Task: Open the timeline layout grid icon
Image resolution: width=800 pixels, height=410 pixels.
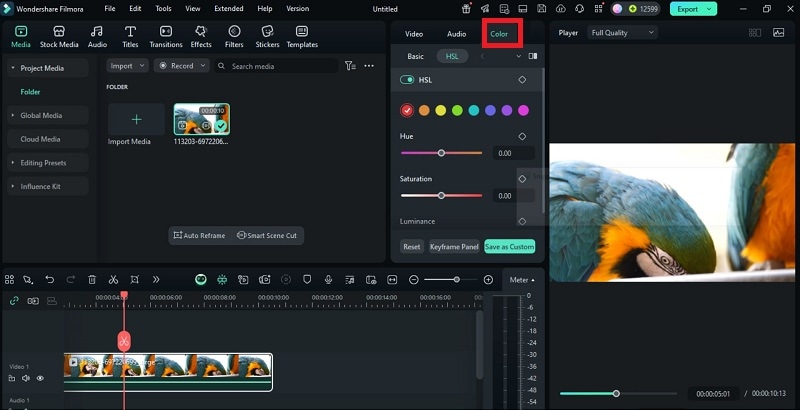Action: 9,279
